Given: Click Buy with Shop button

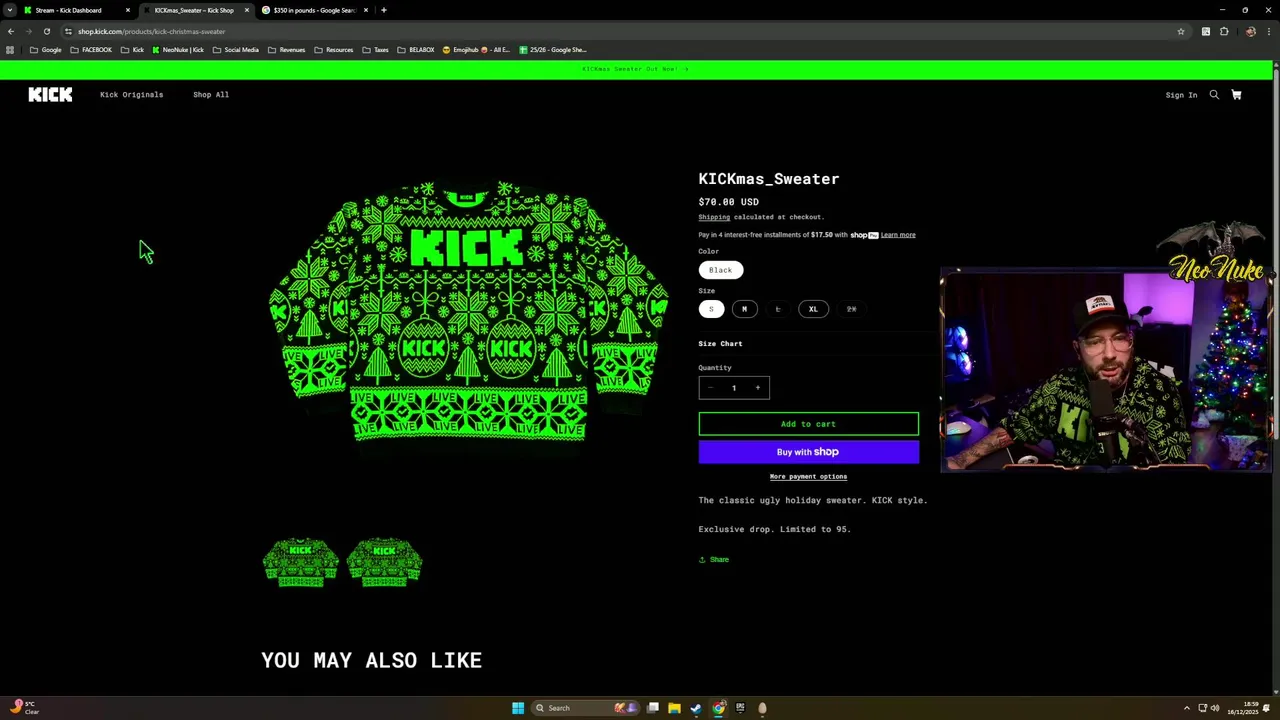Looking at the screenshot, I should (808, 452).
